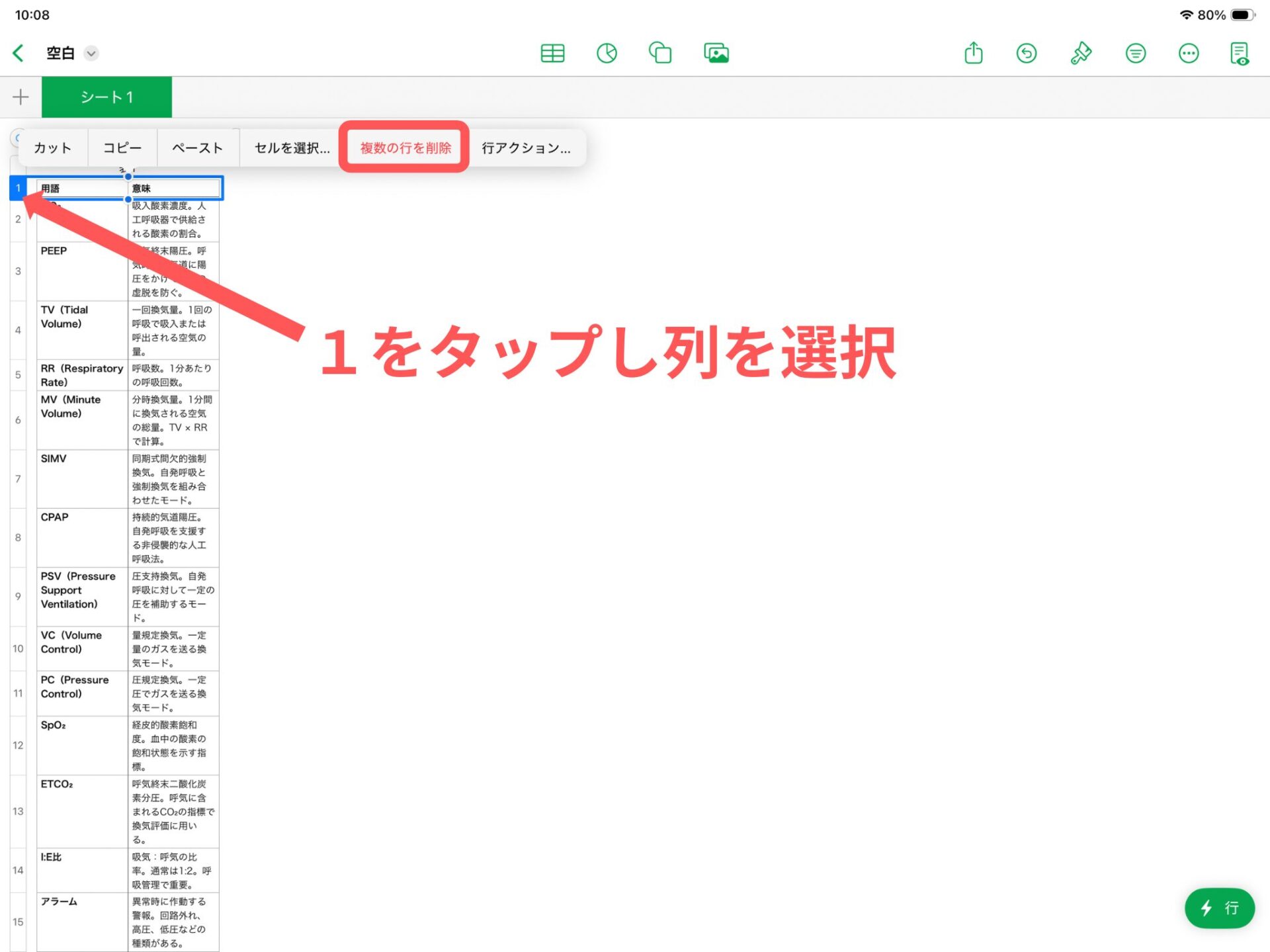
Task: Choose カット from the context menu
Action: [x=52, y=148]
